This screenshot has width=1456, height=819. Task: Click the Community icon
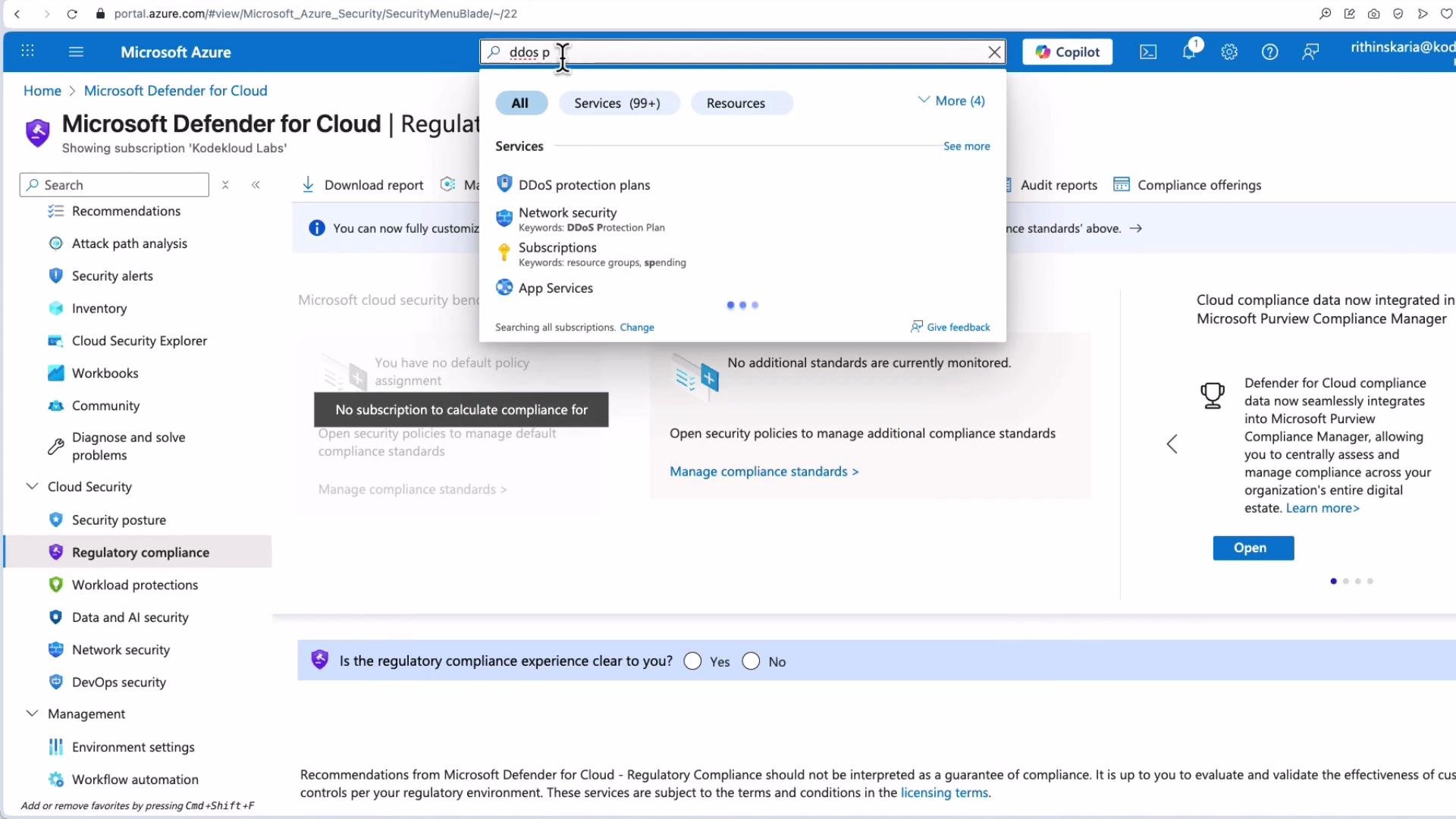coord(55,406)
